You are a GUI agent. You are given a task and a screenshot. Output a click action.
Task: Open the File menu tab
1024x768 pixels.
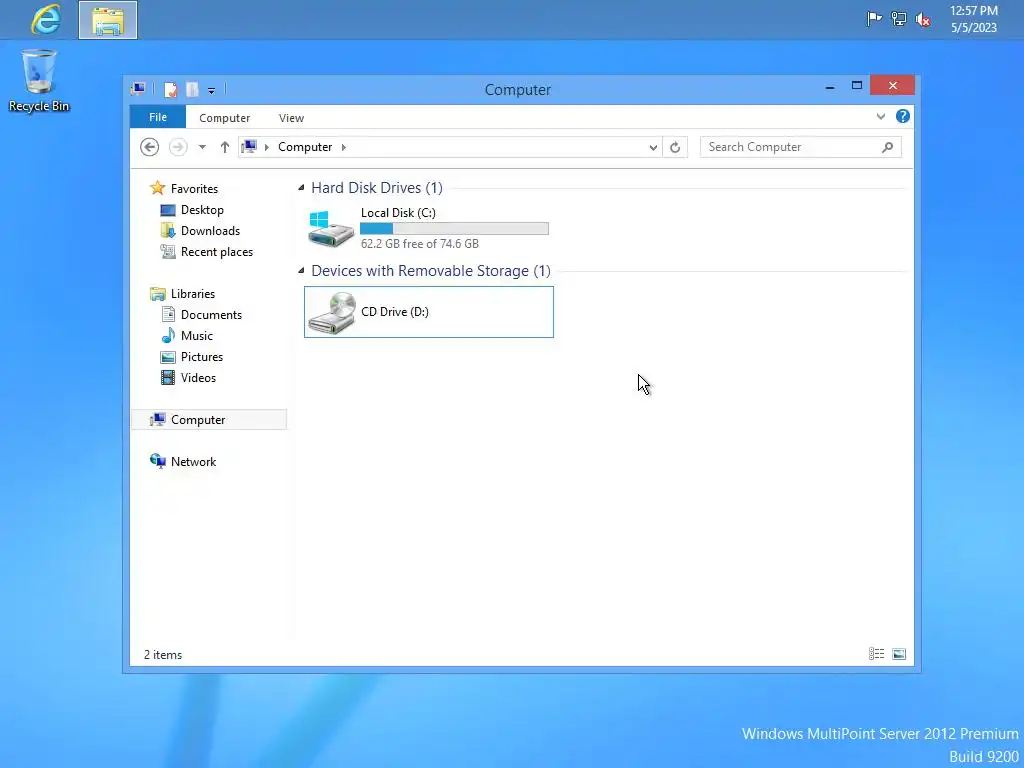pyautogui.click(x=158, y=117)
